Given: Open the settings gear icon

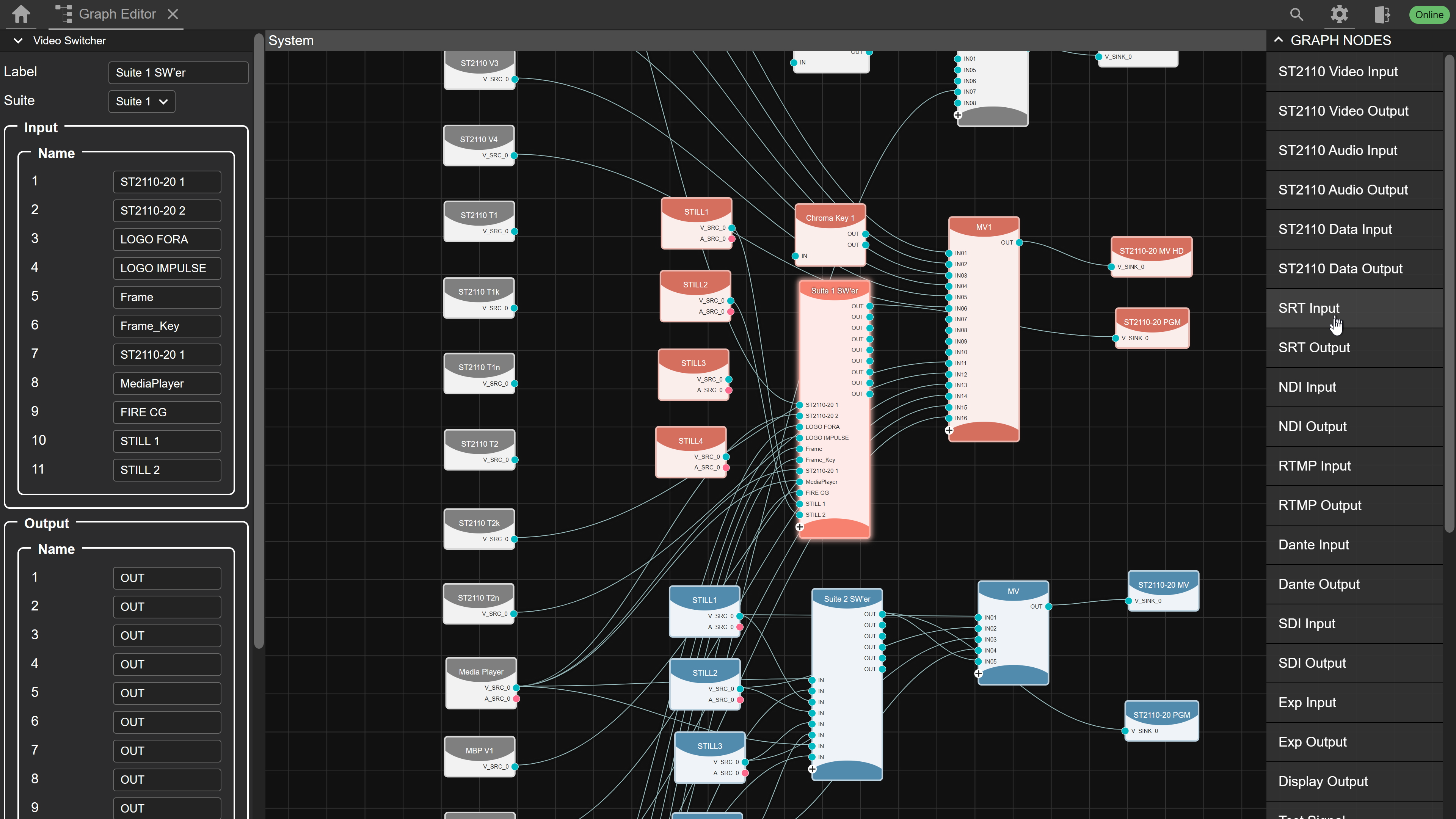Looking at the screenshot, I should coord(1339,14).
